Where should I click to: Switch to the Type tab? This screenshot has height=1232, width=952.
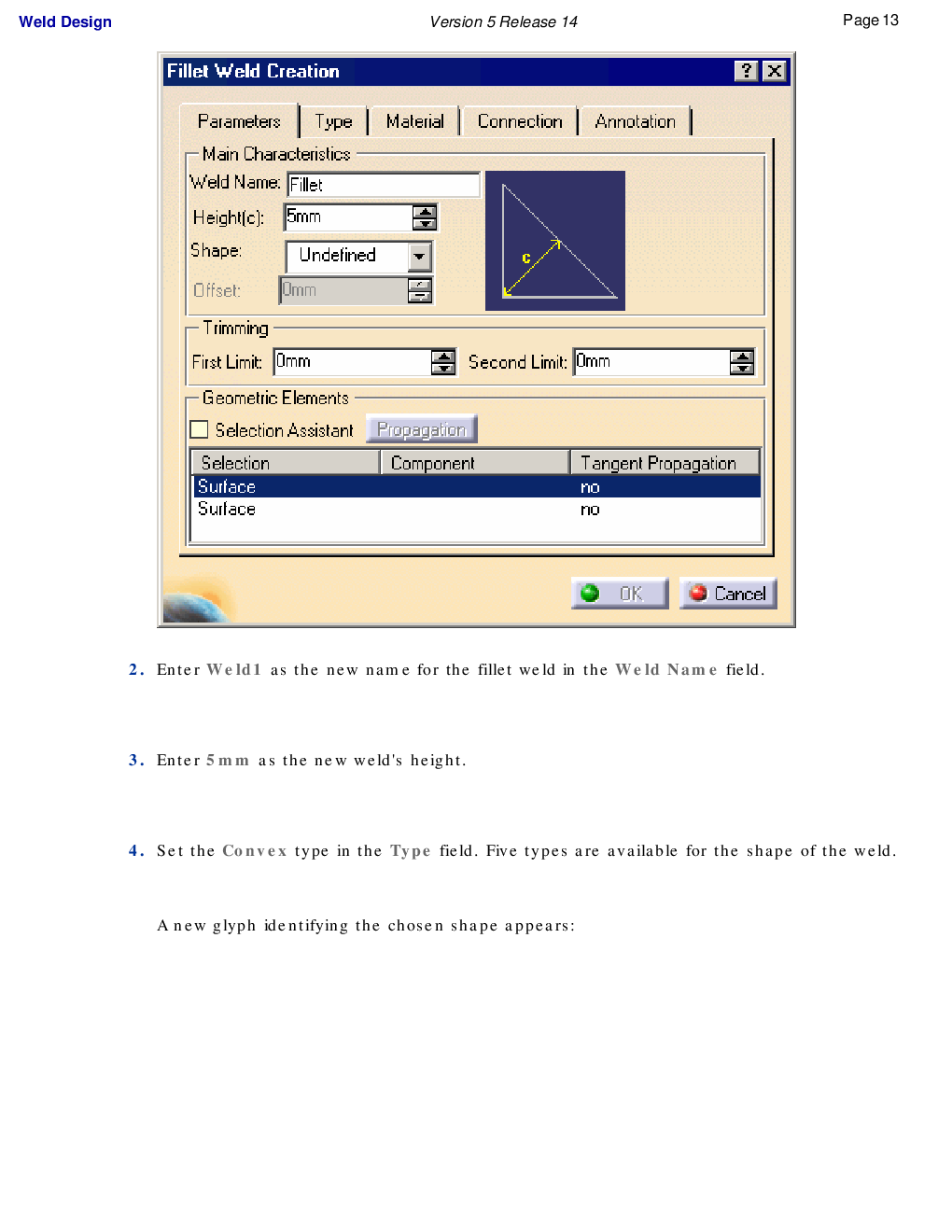pyautogui.click(x=333, y=121)
